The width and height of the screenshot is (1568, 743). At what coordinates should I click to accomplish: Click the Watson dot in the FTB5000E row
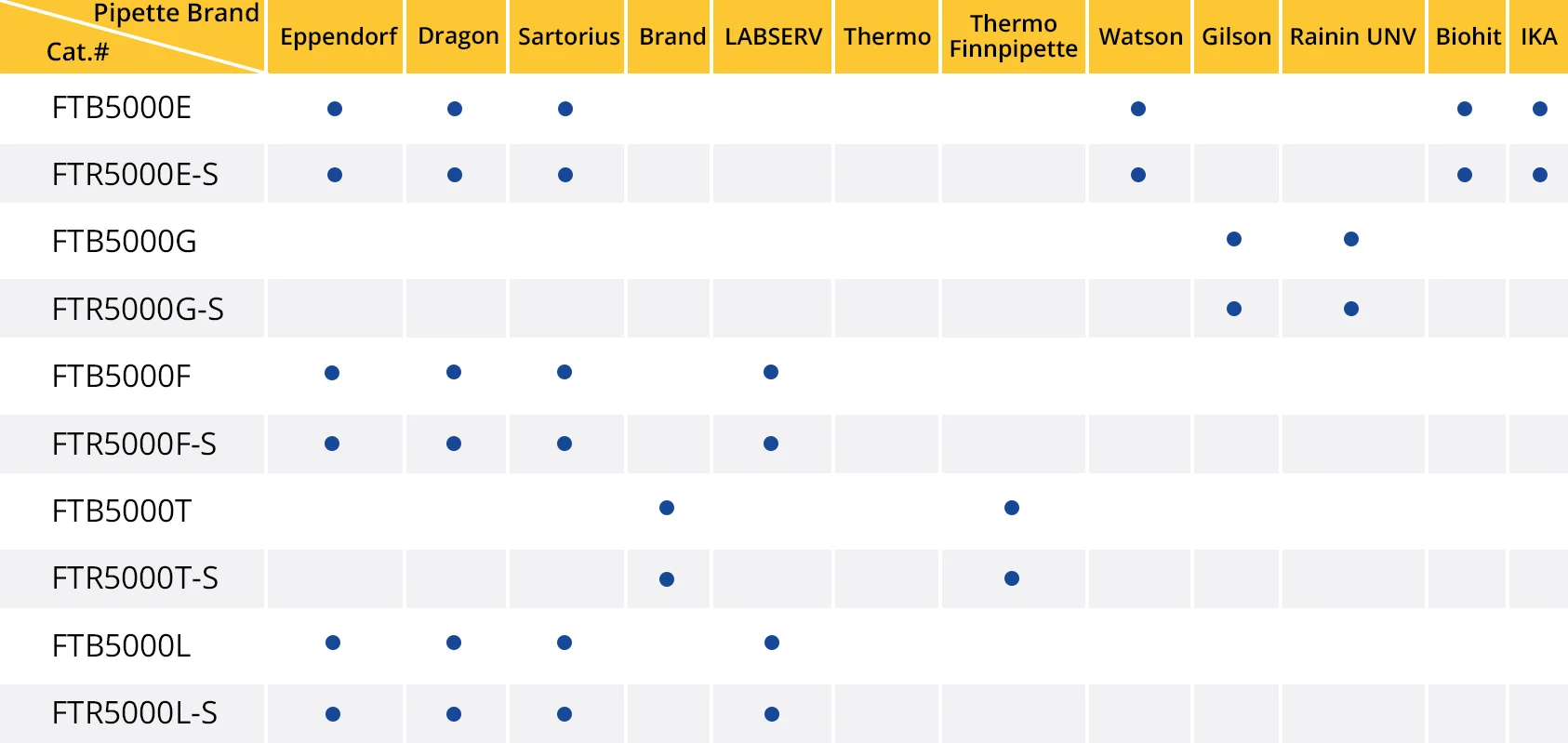(1138, 109)
